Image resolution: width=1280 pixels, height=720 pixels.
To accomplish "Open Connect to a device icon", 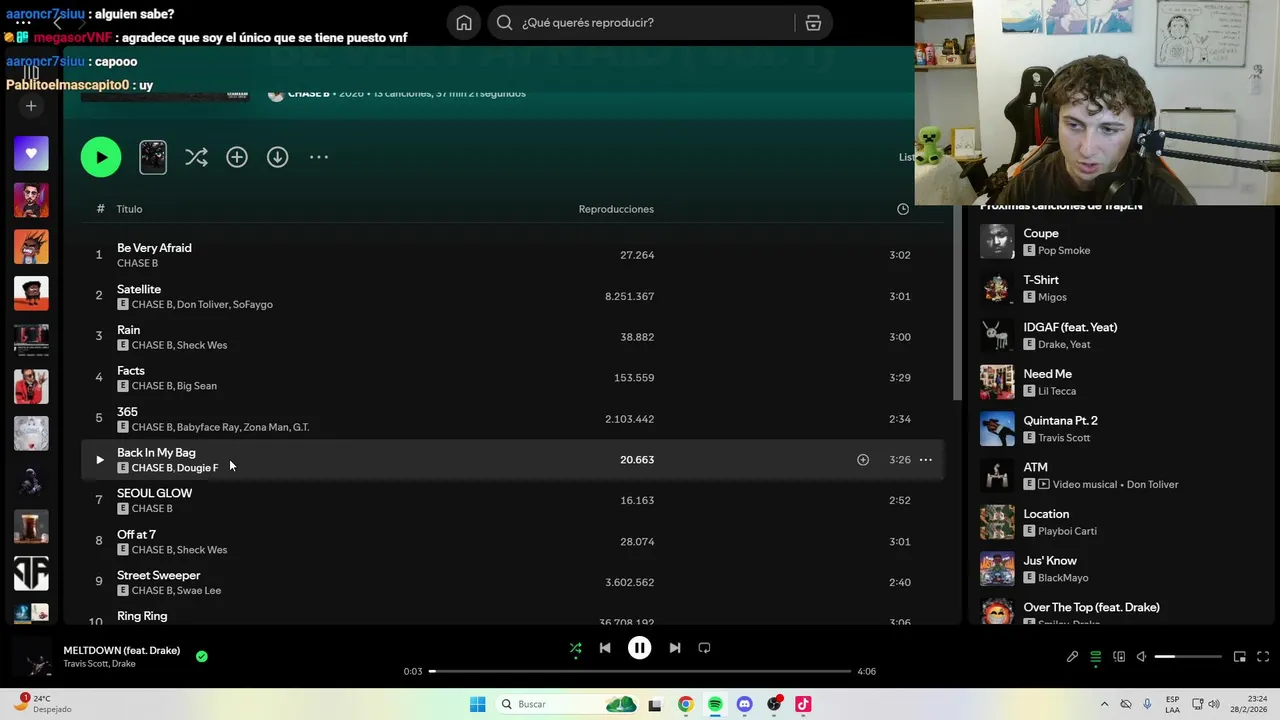I will coord(1119,657).
